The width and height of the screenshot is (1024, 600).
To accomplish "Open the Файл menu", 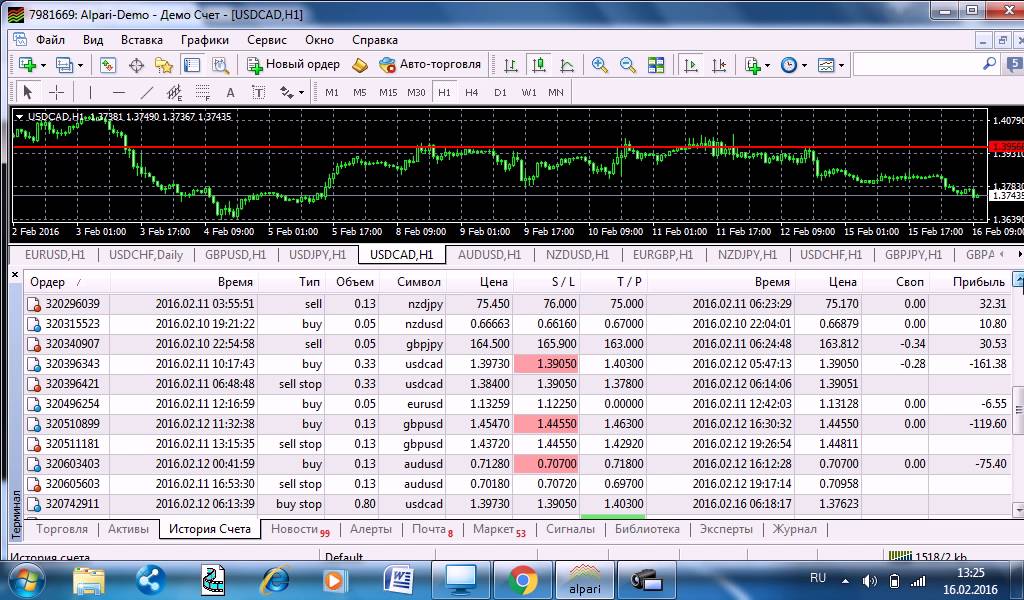I will click(x=50, y=40).
